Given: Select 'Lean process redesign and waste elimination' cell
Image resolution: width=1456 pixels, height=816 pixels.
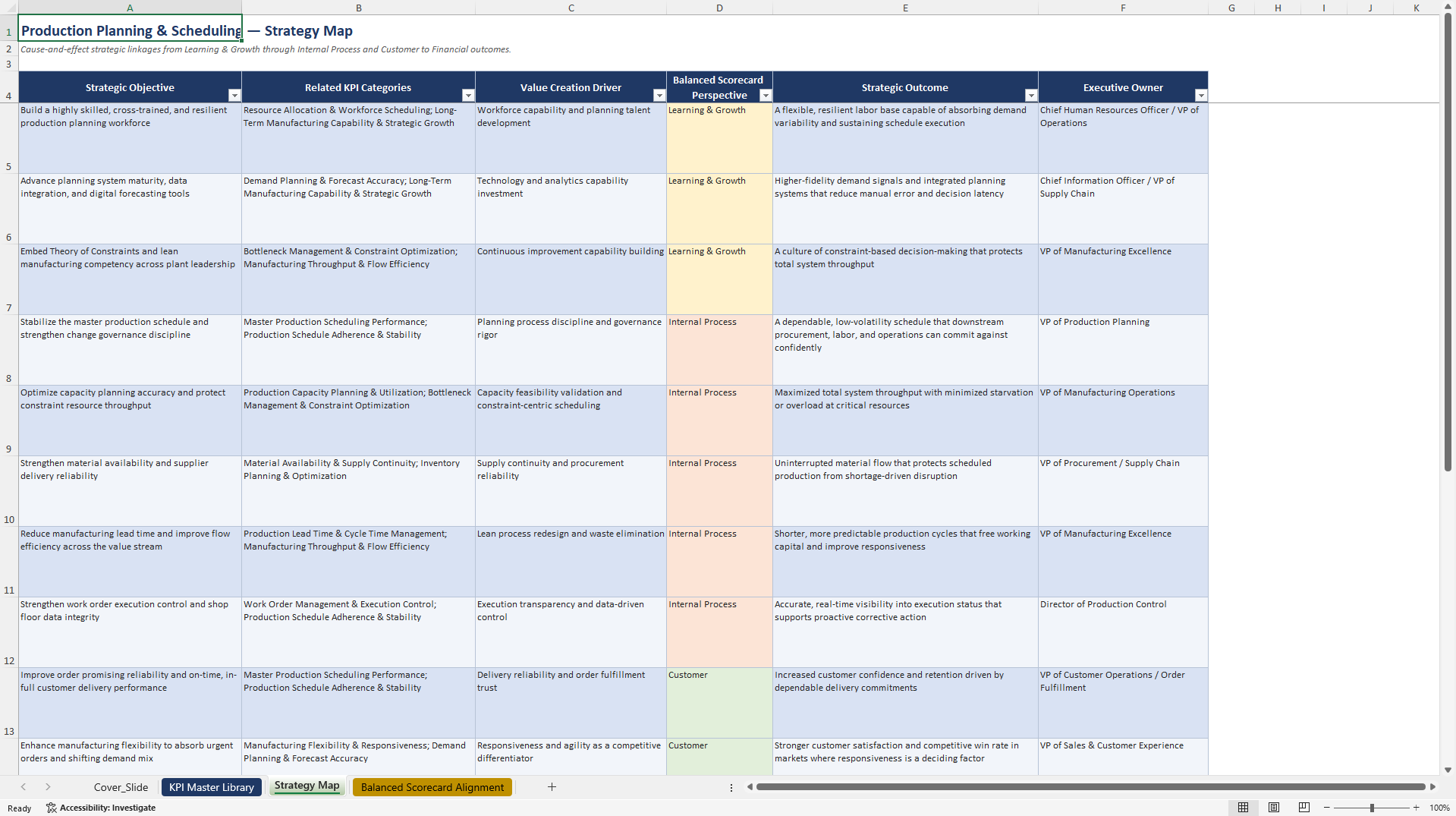Looking at the screenshot, I should pos(571,562).
